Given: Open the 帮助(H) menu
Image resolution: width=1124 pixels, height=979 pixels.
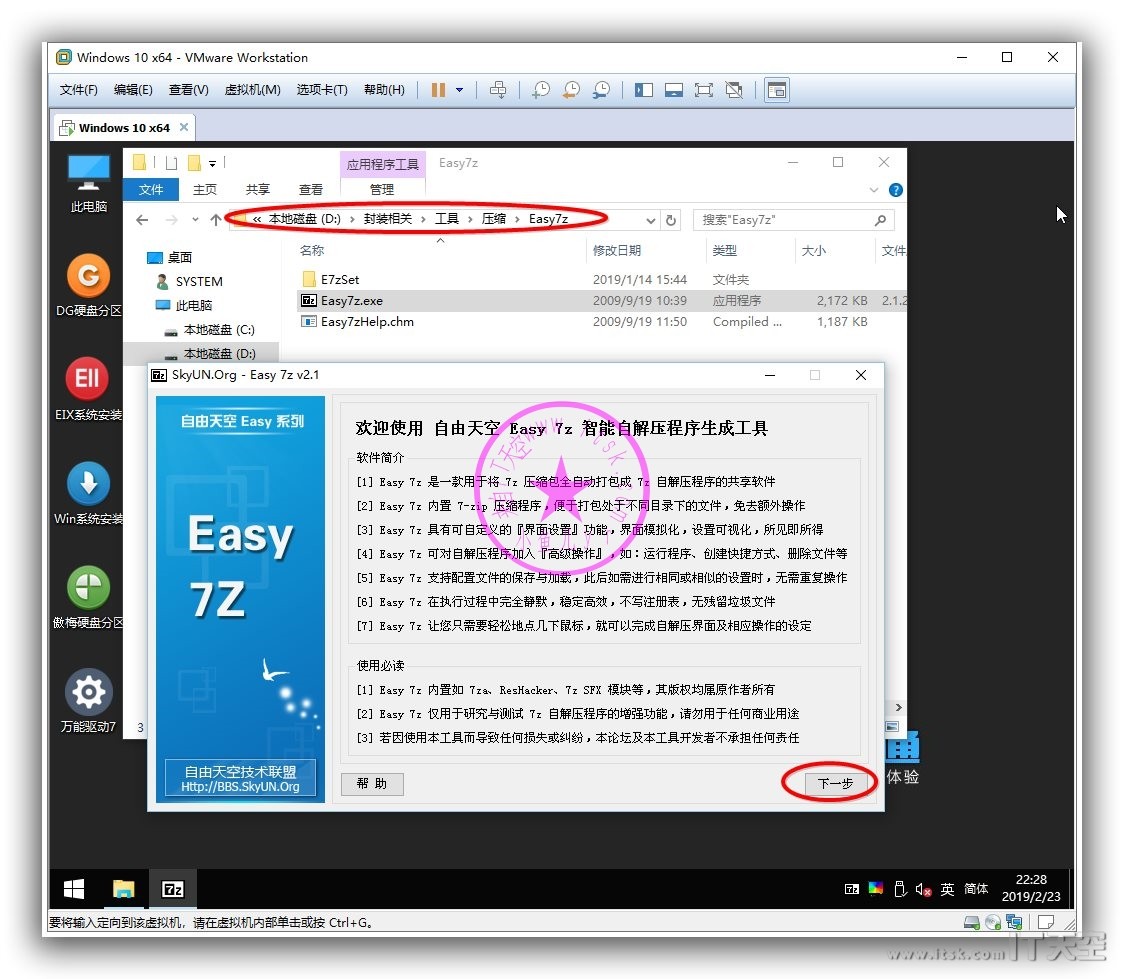Looking at the screenshot, I should (384, 90).
